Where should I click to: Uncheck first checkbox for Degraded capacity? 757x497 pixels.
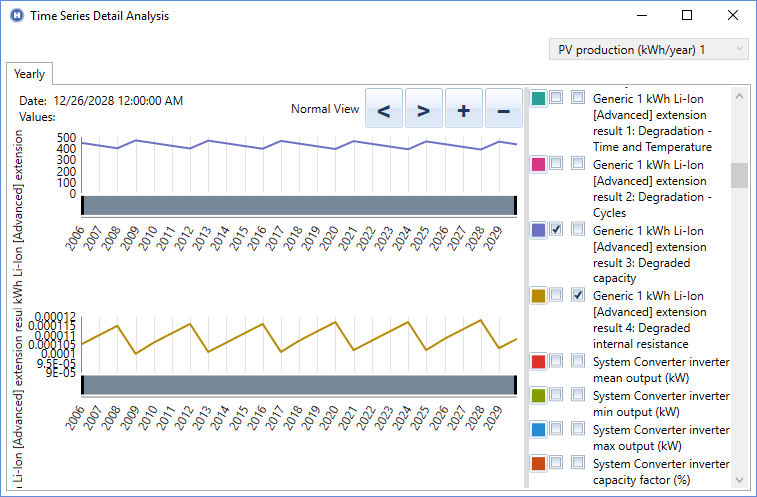tap(556, 229)
